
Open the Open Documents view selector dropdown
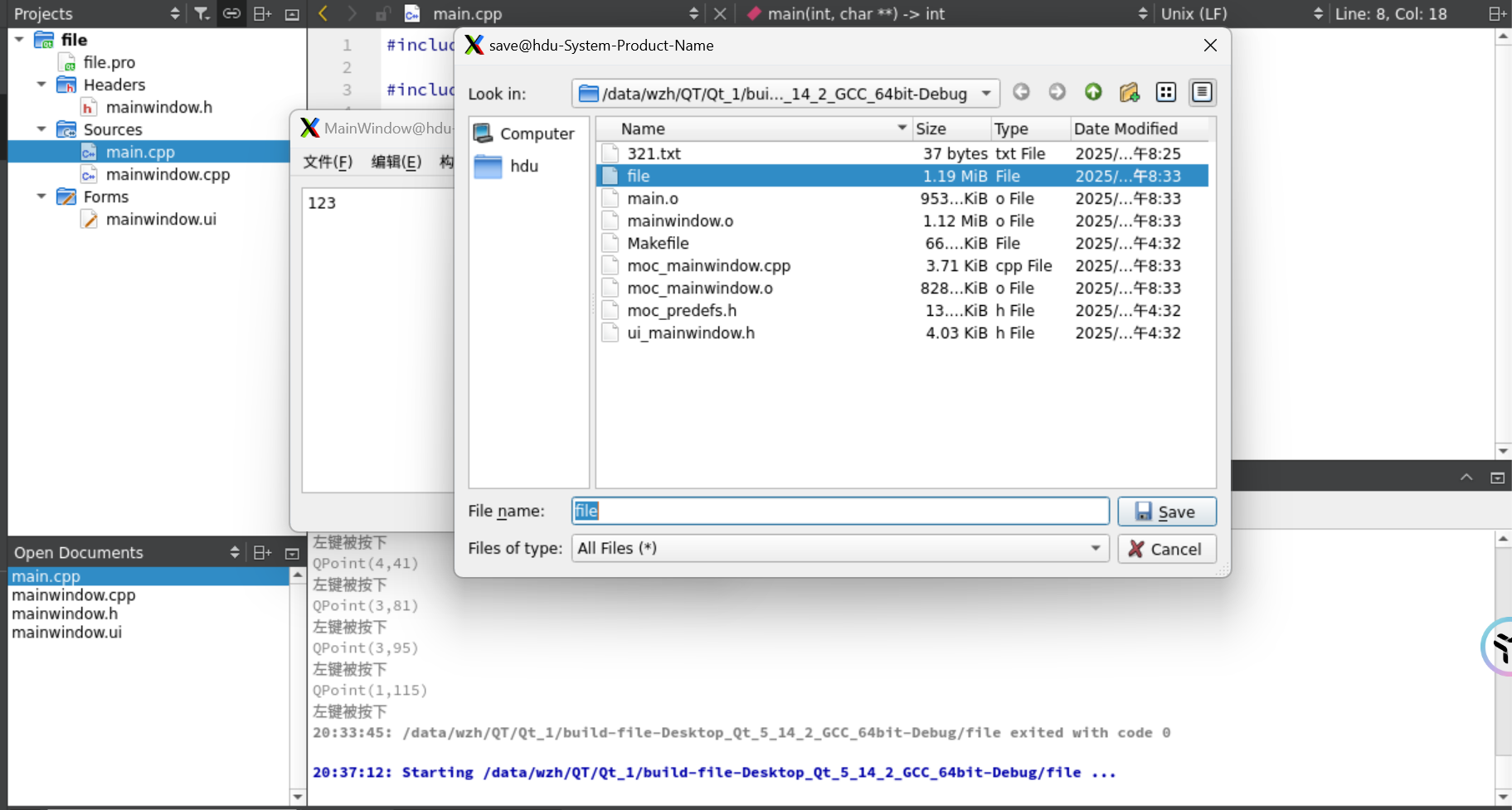(x=126, y=552)
